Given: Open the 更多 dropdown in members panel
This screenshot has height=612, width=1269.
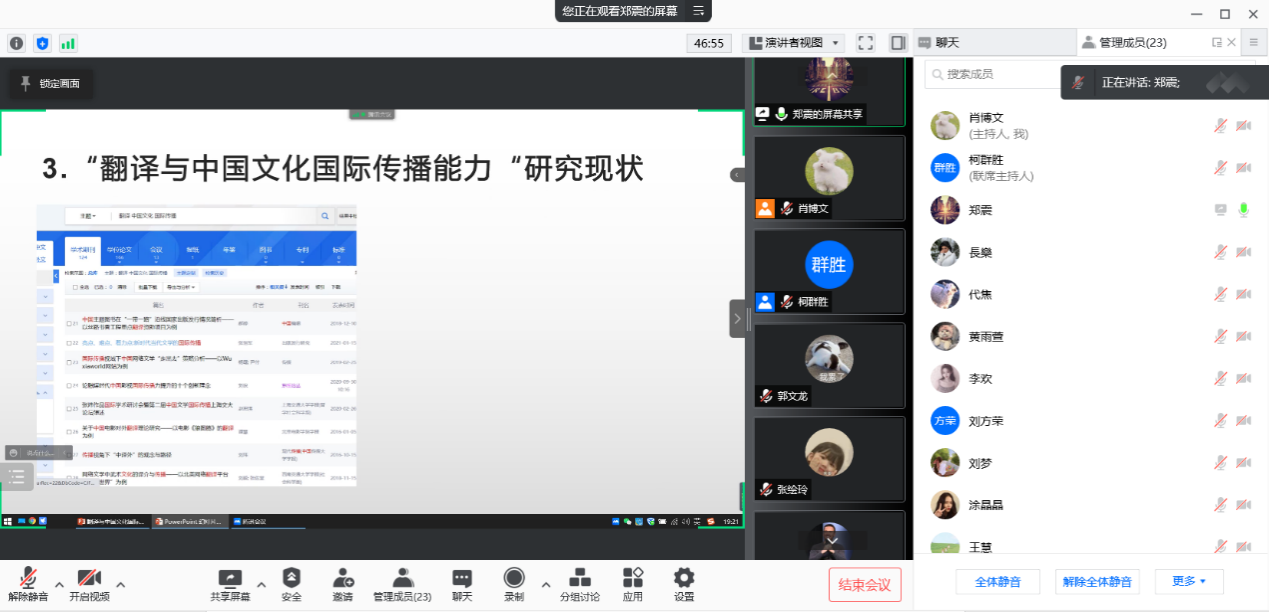Looking at the screenshot, I should tap(1189, 581).
